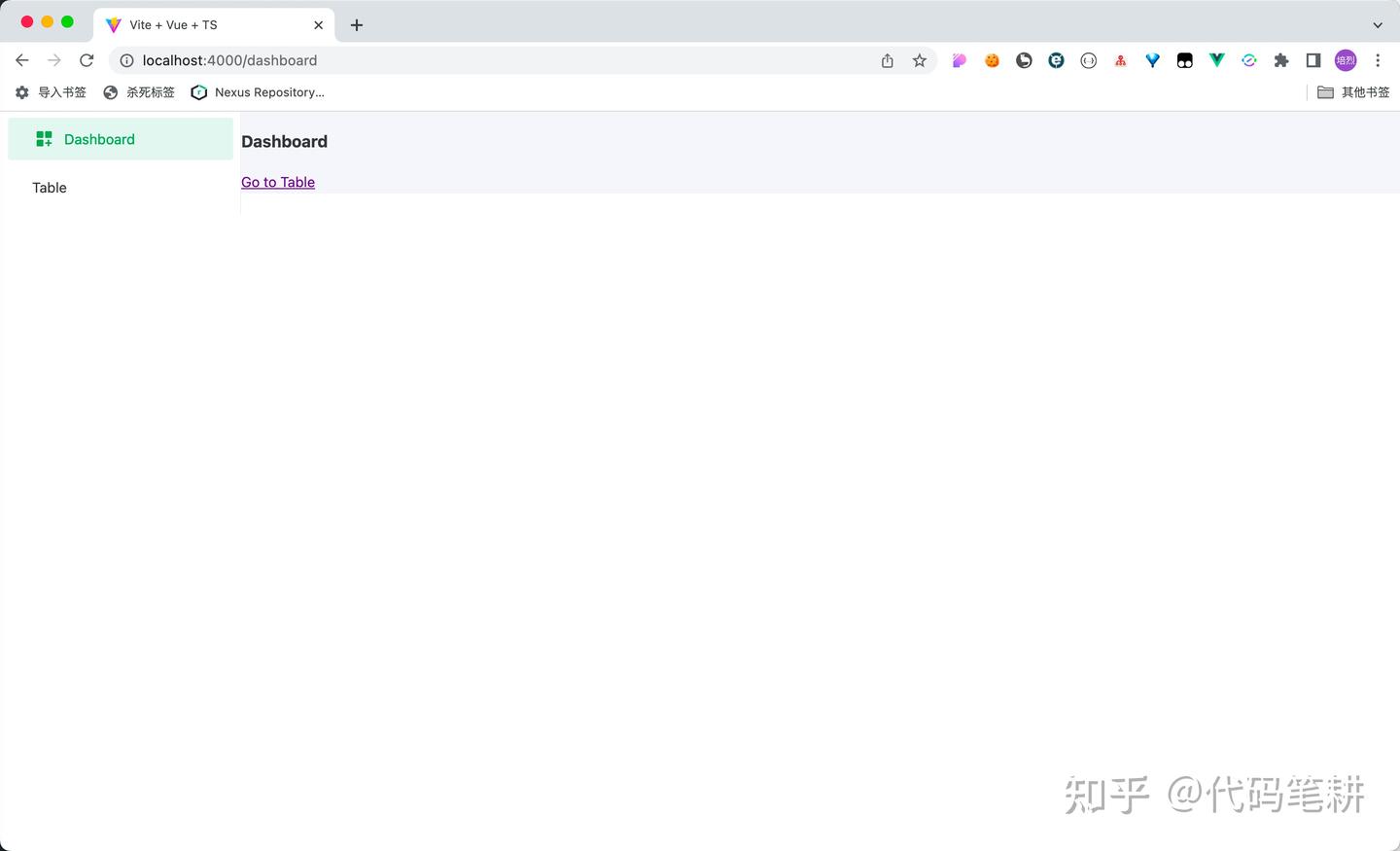
Task: Open the extensions puzzle piece icon
Action: (1281, 60)
